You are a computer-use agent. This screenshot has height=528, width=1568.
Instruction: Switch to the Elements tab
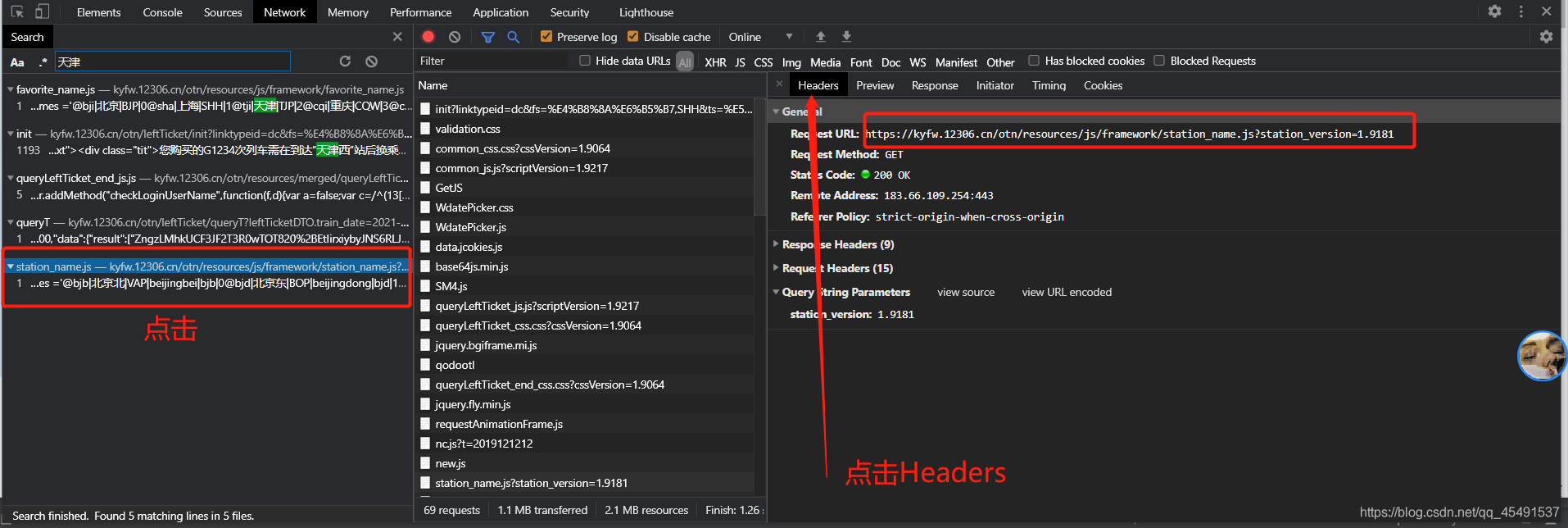coord(98,12)
